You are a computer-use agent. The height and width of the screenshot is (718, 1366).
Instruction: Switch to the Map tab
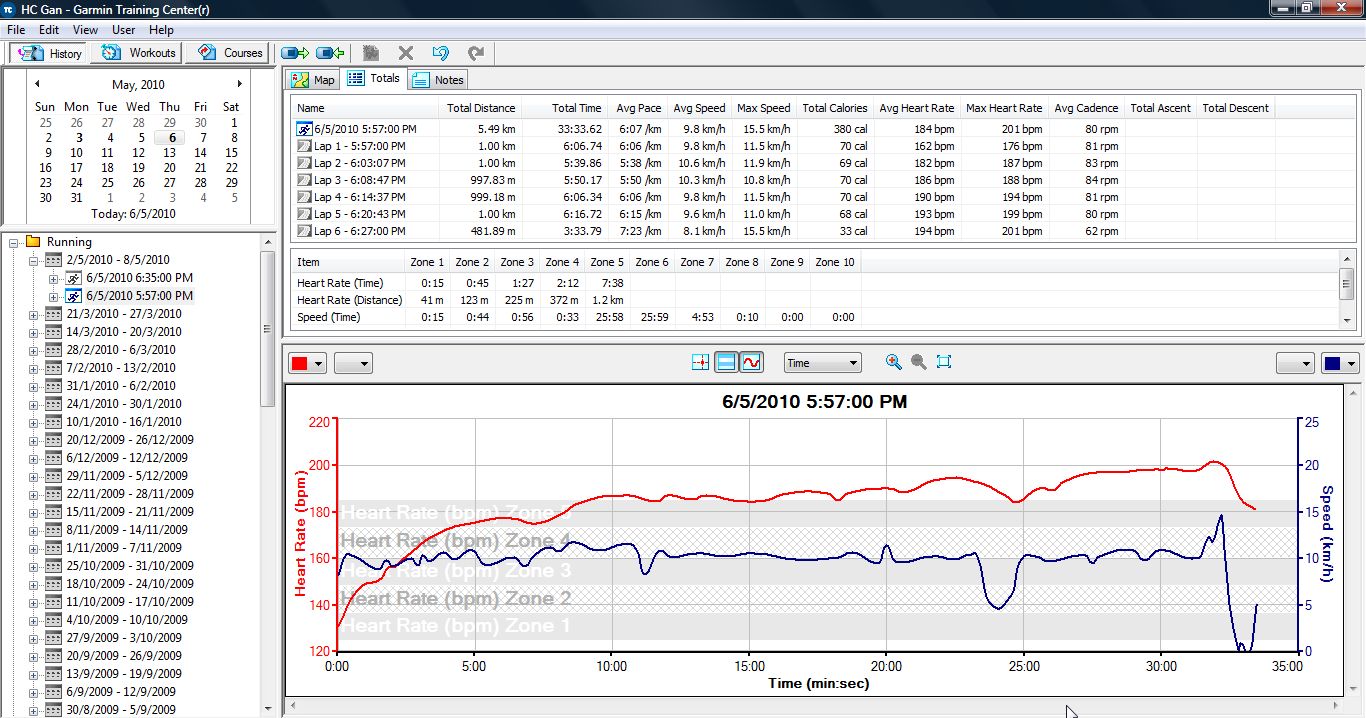(313, 80)
